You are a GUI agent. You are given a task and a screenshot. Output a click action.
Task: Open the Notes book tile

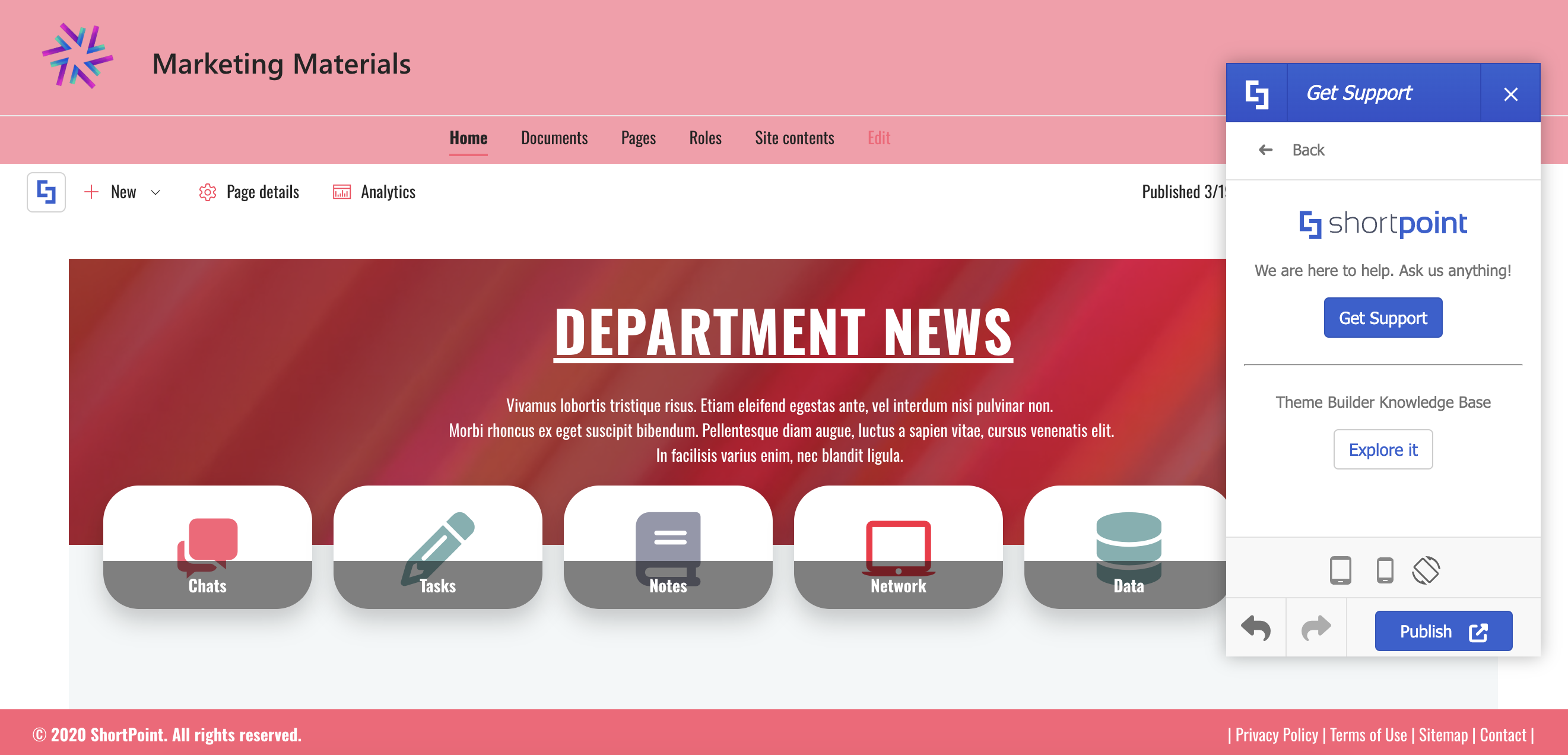[x=668, y=546]
